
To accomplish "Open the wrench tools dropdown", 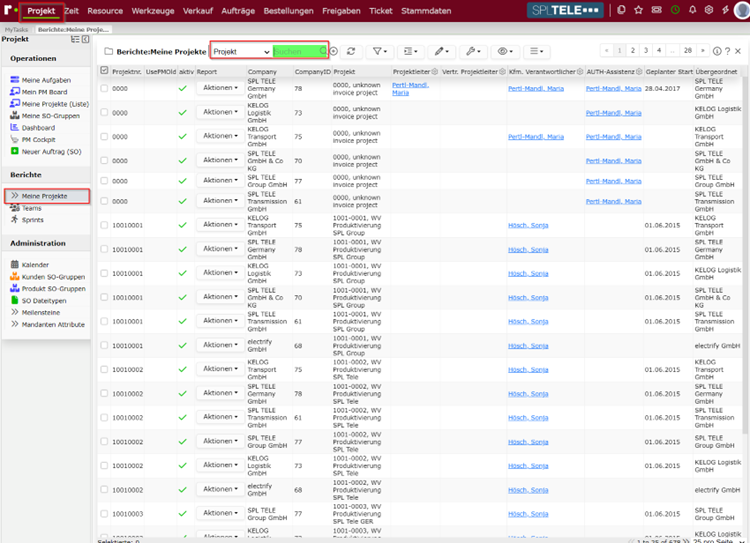I will (473, 51).
